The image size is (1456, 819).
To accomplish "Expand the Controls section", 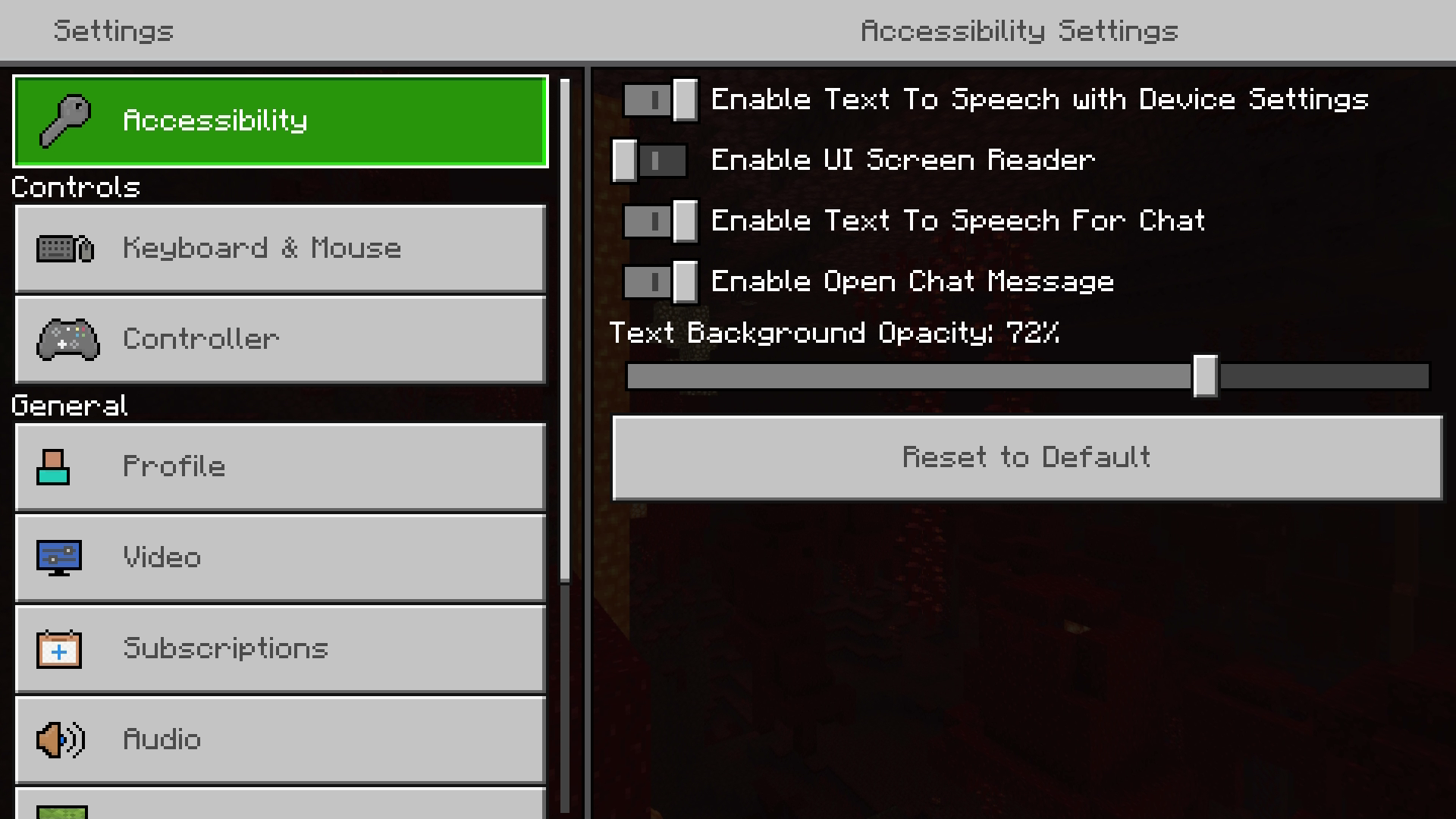I will (x=76, y=188).
